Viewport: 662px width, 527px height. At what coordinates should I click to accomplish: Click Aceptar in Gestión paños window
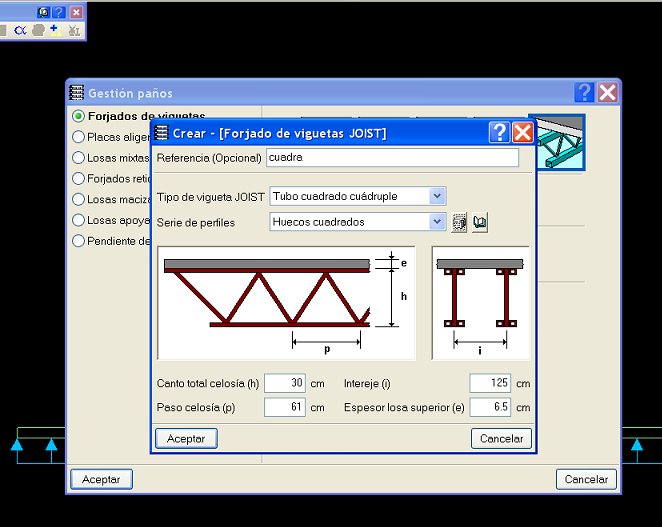pyautogui.click(x=101, y=479)
